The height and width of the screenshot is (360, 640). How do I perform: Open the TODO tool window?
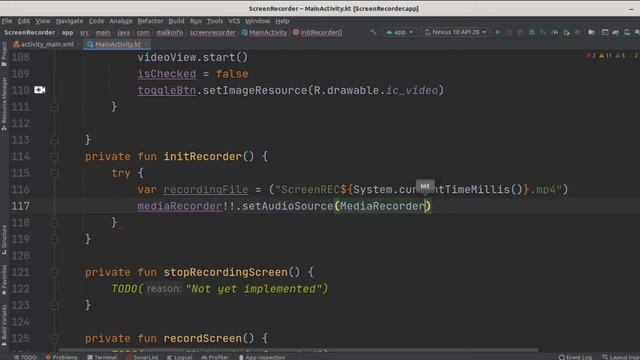coord(25,357)
